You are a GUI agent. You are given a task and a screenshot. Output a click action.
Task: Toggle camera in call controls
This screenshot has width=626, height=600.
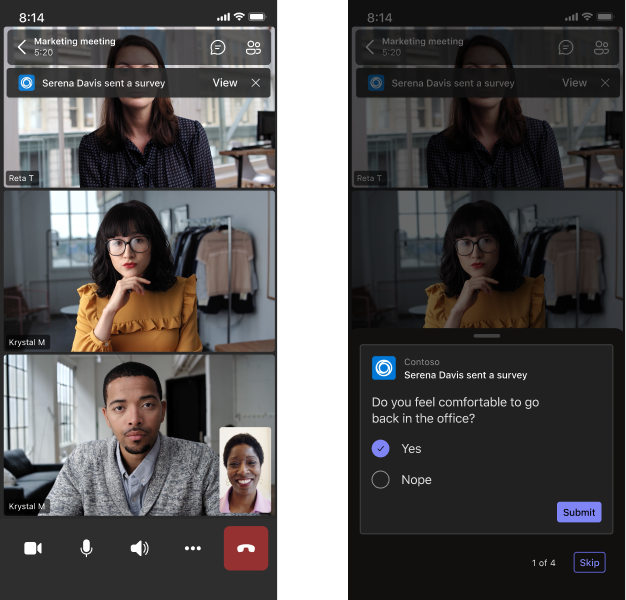33,548
